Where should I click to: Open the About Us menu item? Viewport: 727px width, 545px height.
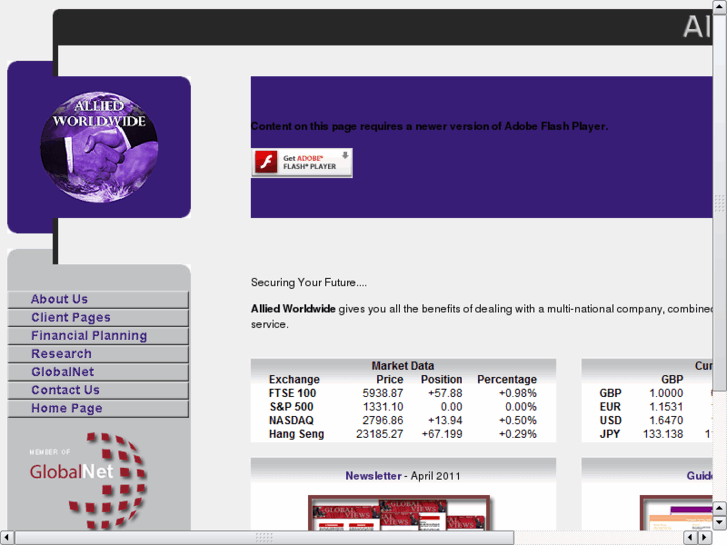pos(98,299)
